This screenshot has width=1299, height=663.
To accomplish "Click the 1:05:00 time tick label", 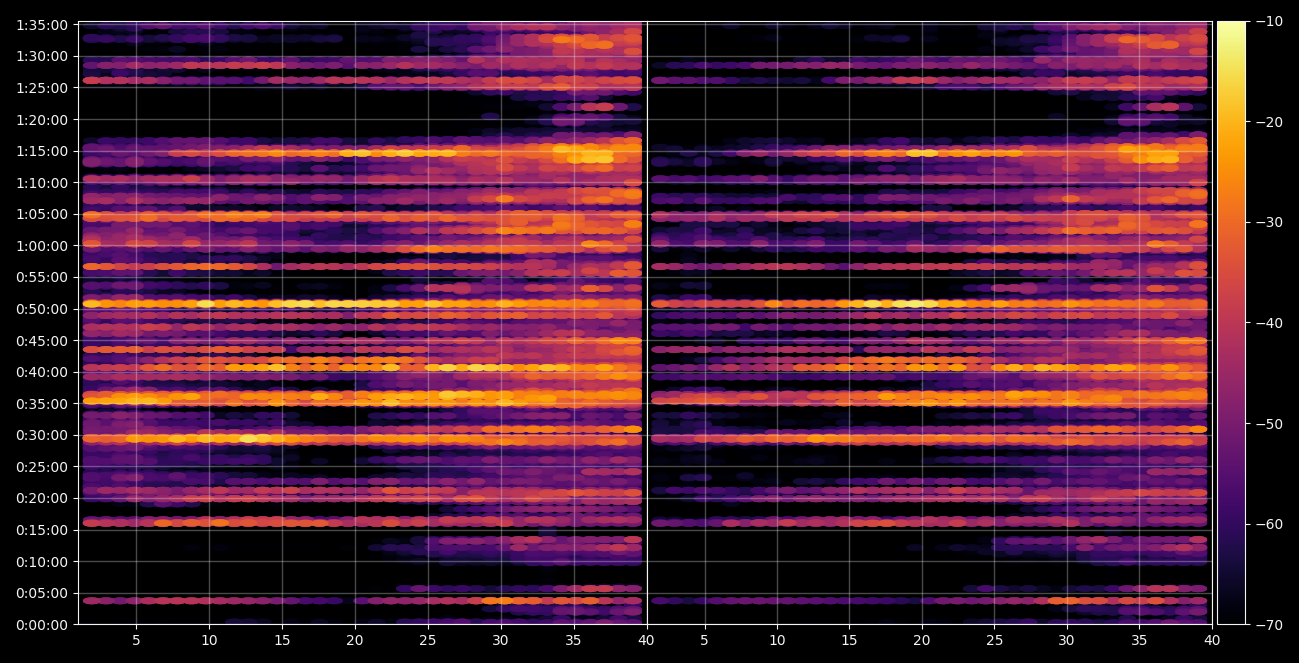I will point(43,214).
